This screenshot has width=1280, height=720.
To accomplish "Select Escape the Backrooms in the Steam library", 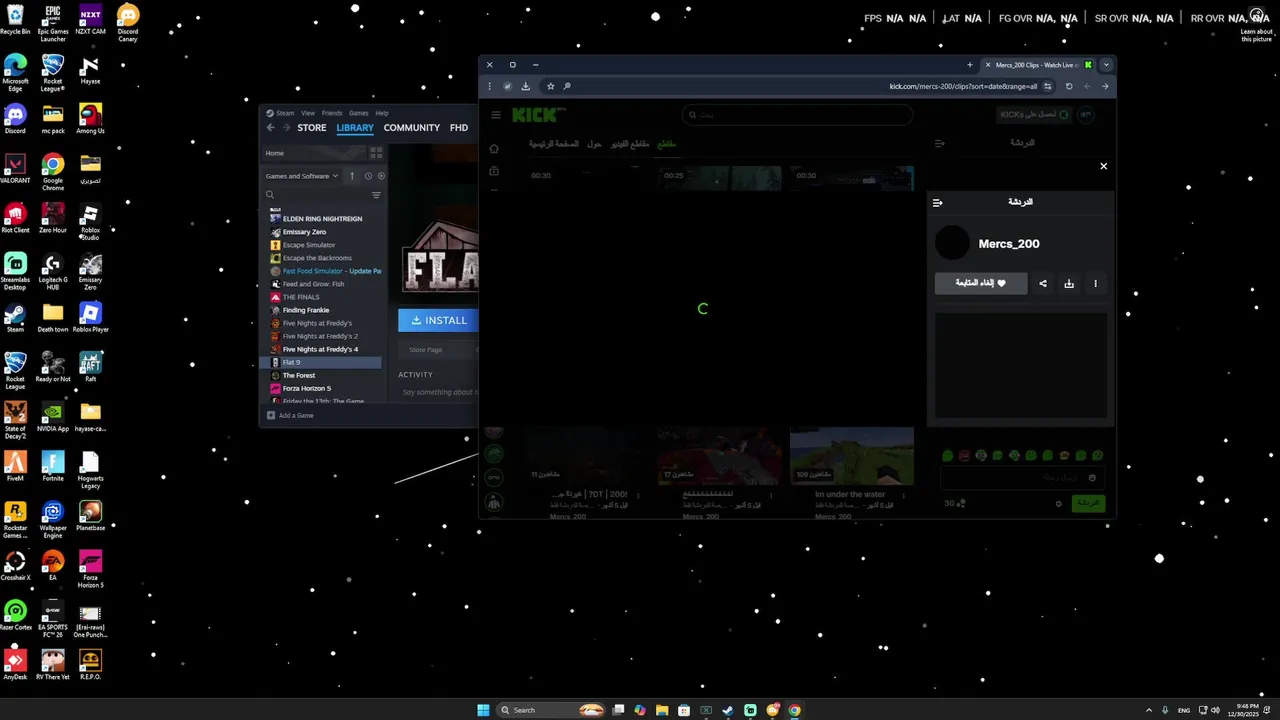I will point(317,258).
